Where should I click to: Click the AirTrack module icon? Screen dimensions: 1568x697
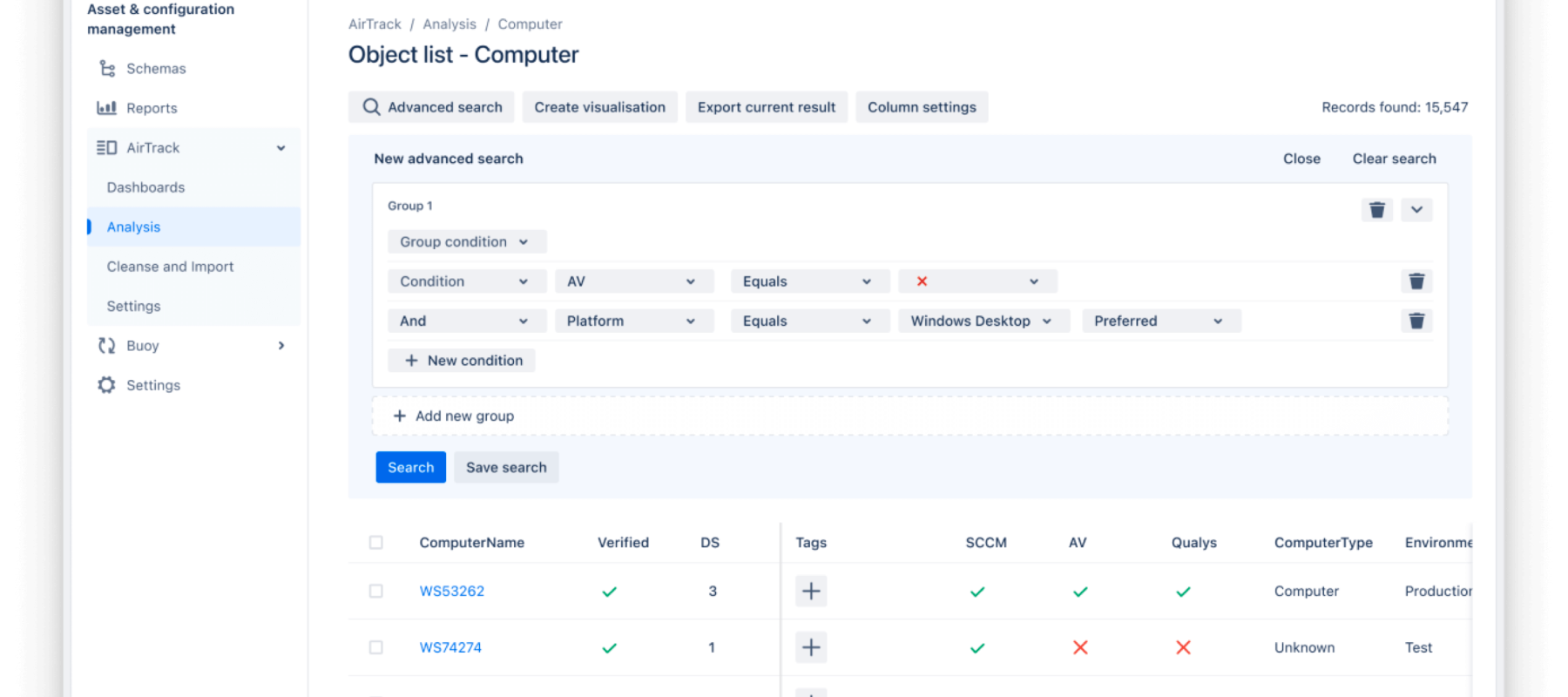[106, 148]
